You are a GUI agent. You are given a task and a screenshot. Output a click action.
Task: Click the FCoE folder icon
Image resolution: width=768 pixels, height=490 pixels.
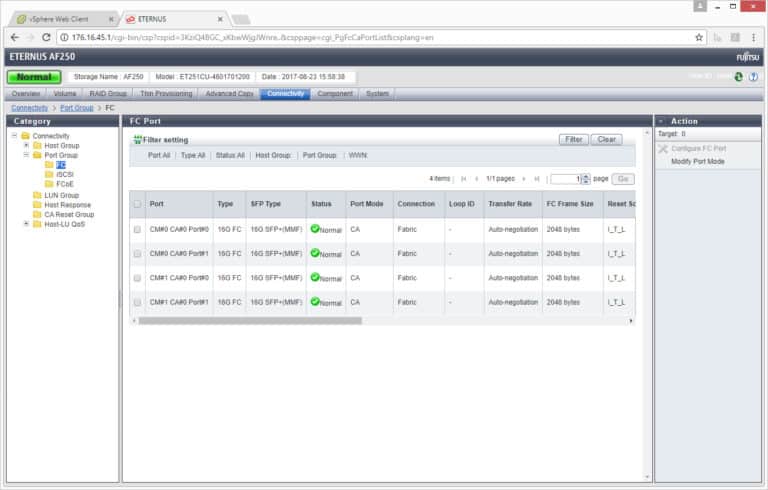coord(49,184)
